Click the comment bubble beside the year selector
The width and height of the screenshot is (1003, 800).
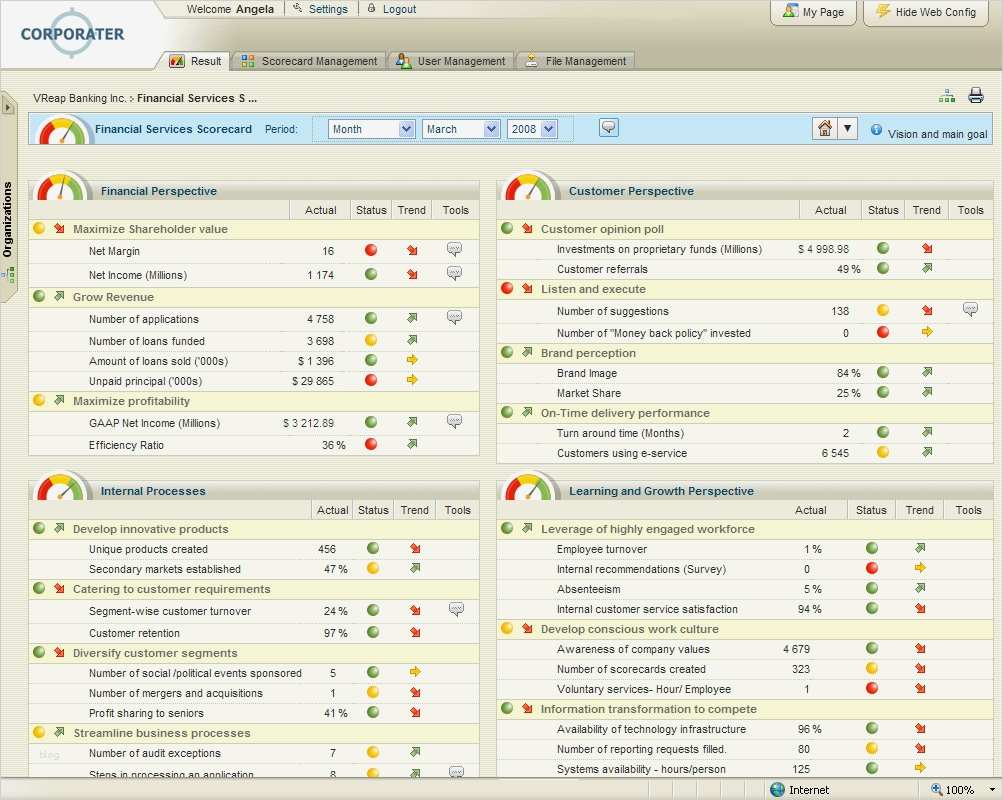tap(608, 127)
